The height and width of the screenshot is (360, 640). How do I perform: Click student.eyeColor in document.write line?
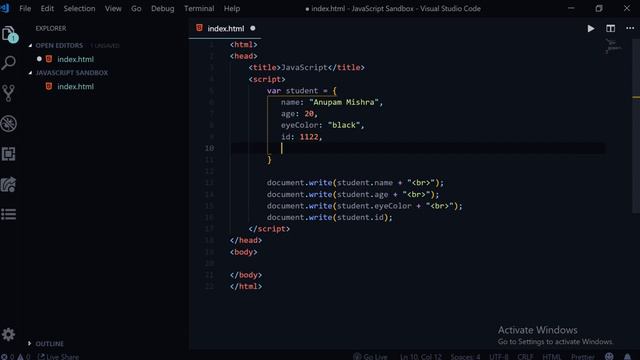pos(374,206)
